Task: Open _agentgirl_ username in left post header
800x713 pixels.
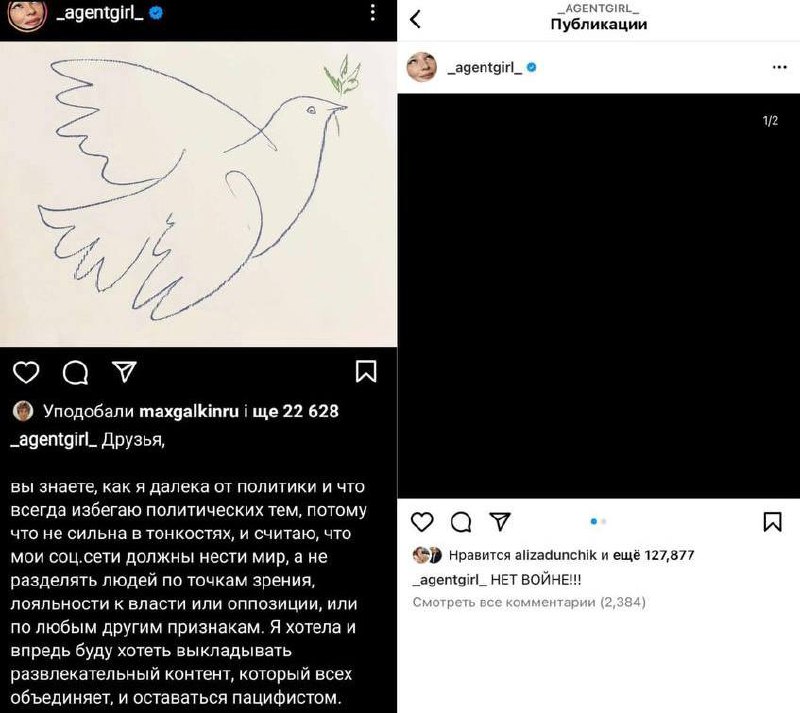Action: click(x=100, y=12)
